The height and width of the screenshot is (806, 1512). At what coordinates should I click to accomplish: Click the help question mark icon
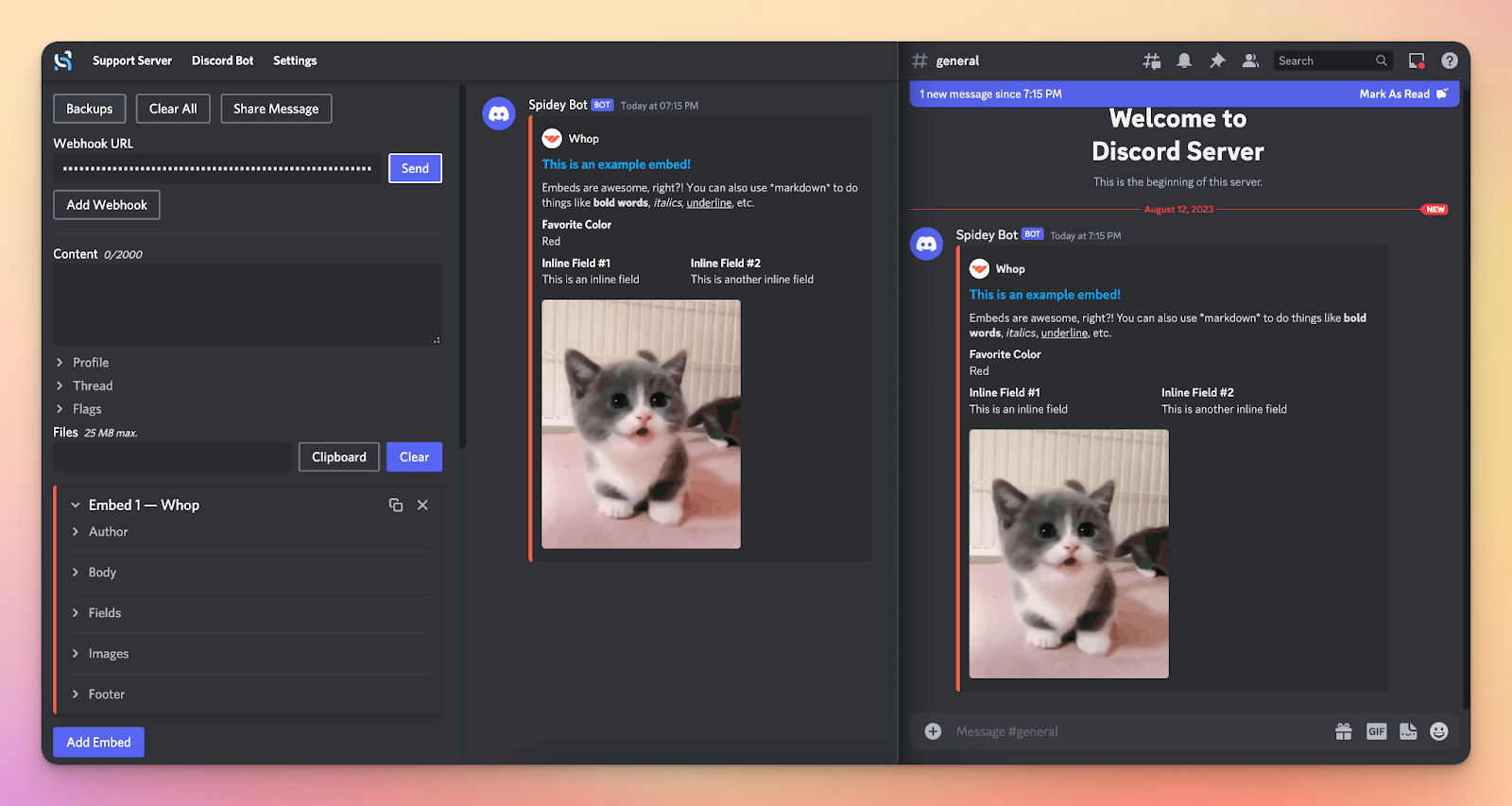coord(1450,60)
